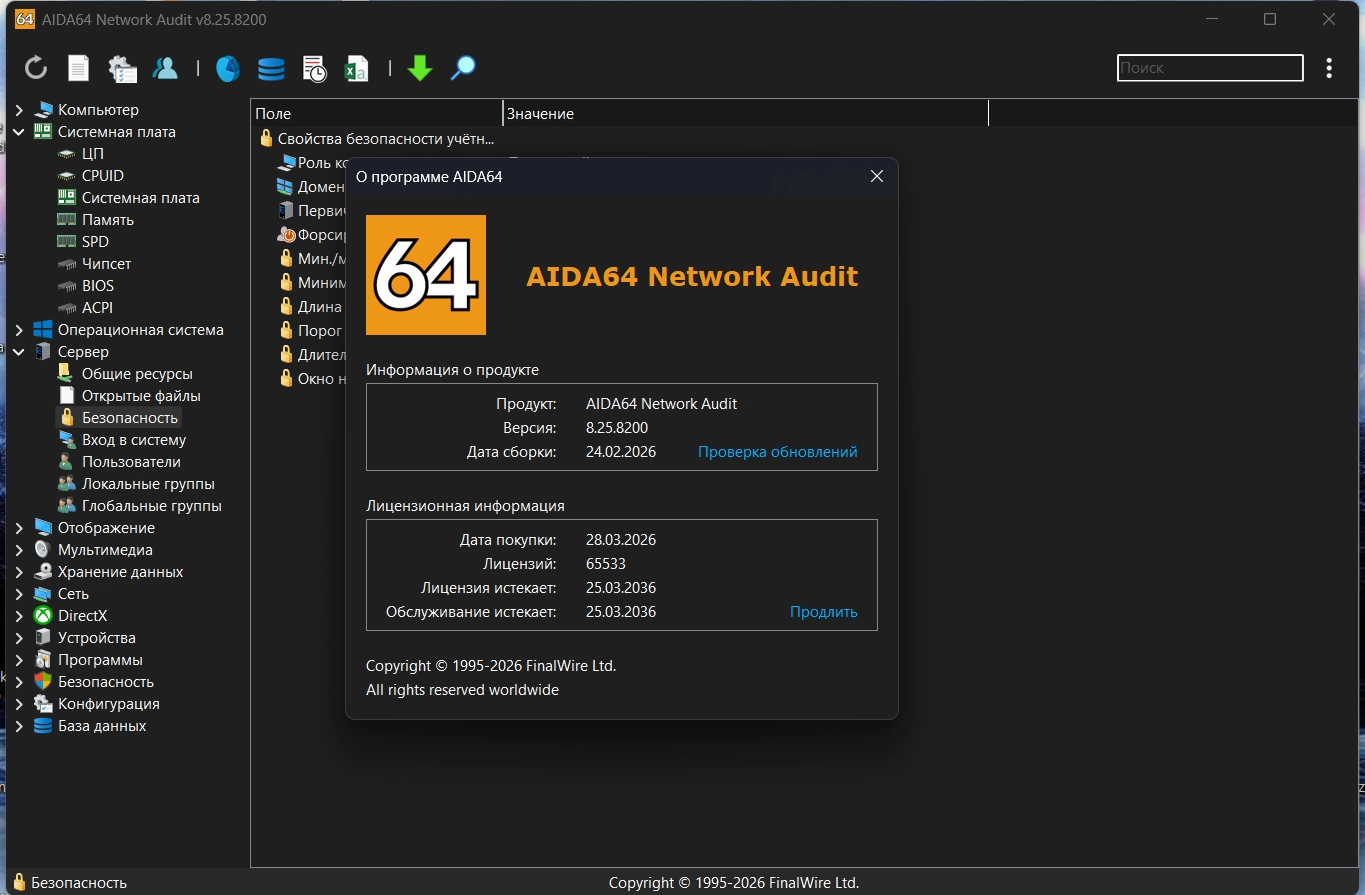The width and height of the screenshot is (1365, 895).
Task: Open the Report page icon in toolbar
Action: (78, 68)
